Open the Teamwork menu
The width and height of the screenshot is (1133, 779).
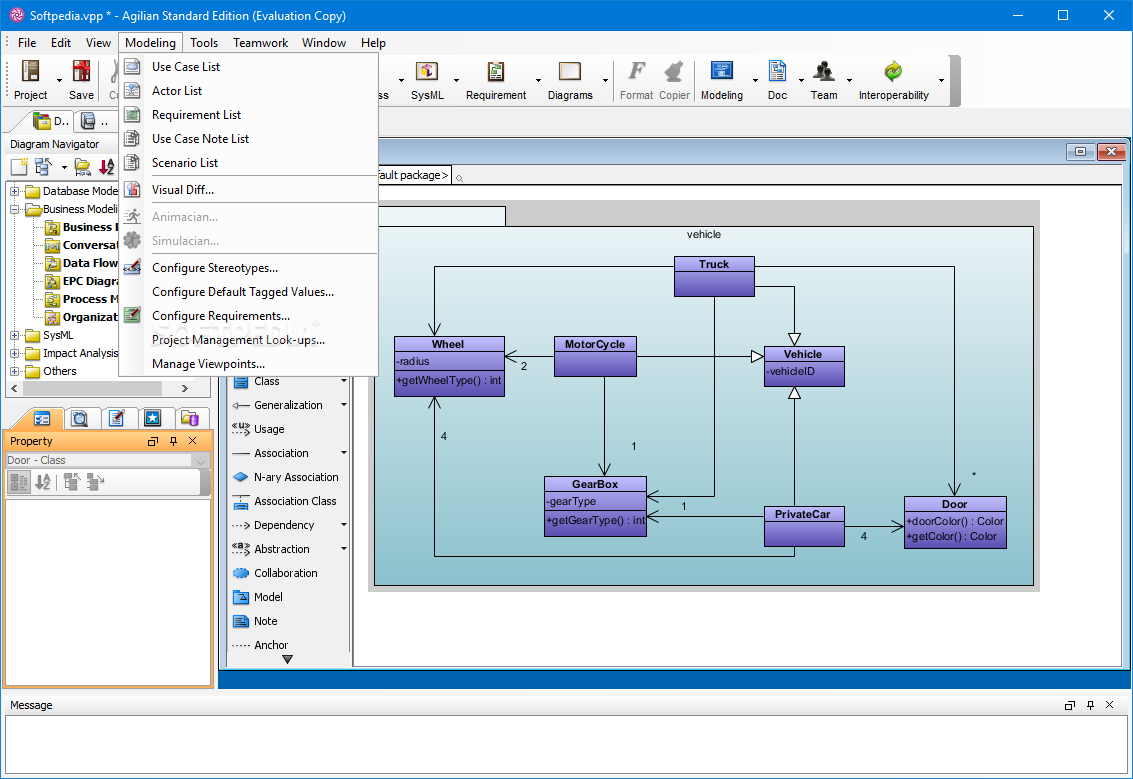click(260, 43)
